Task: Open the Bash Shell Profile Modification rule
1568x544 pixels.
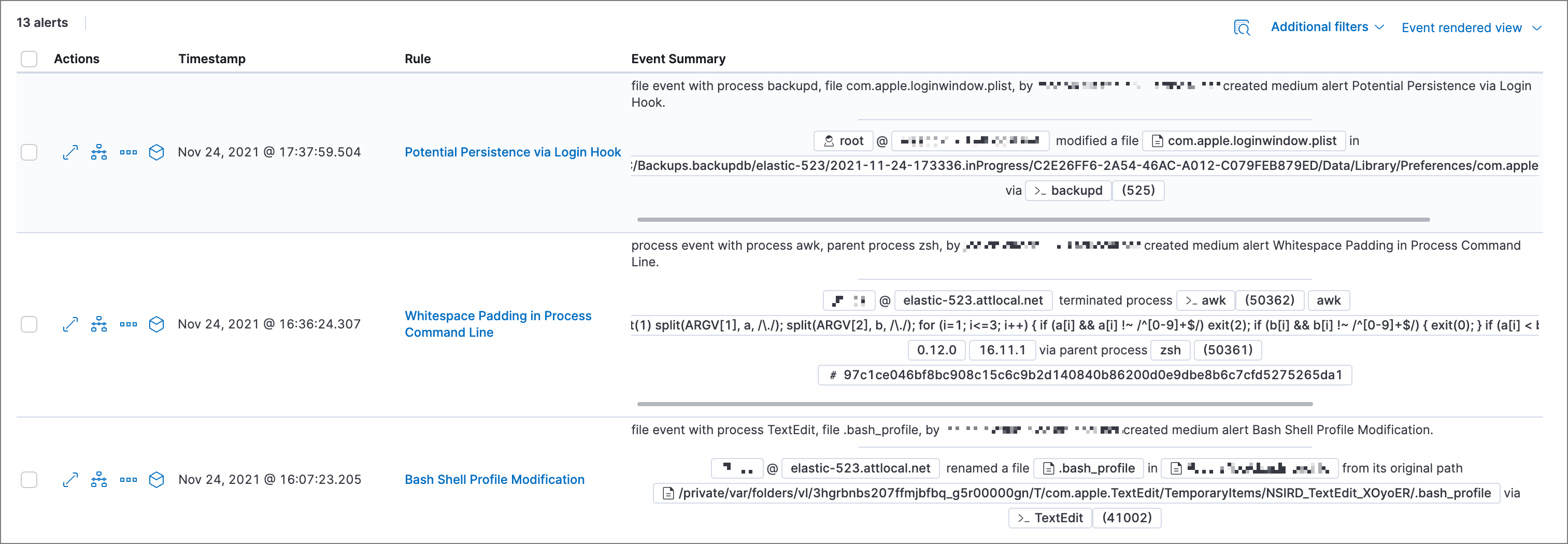Action: pos(494,480)
